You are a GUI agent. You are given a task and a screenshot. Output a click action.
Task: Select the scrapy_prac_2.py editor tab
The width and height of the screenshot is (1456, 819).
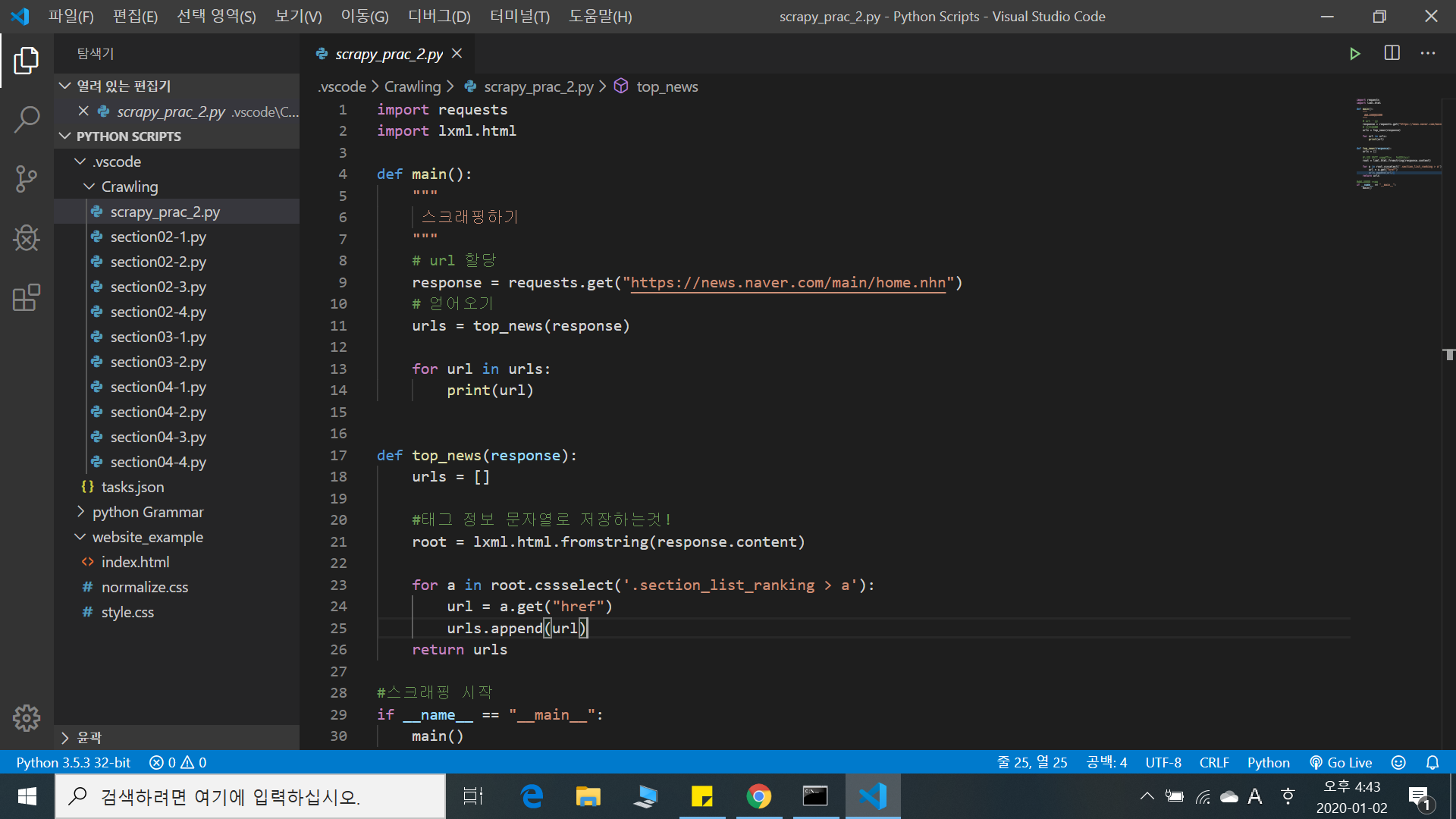pyautogui.click(x=389, y=53)
